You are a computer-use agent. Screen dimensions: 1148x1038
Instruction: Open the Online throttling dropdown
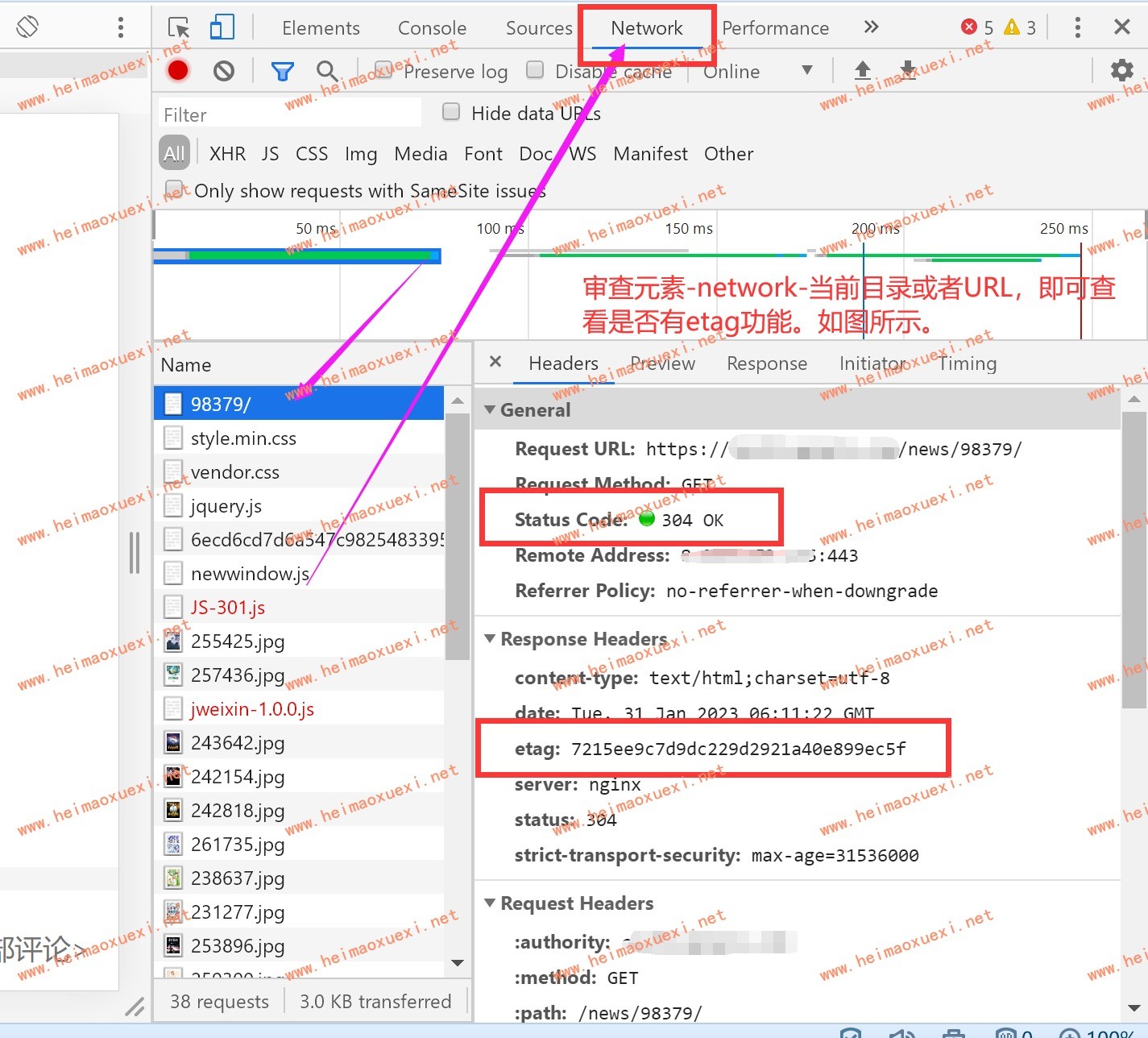point(757,72)
